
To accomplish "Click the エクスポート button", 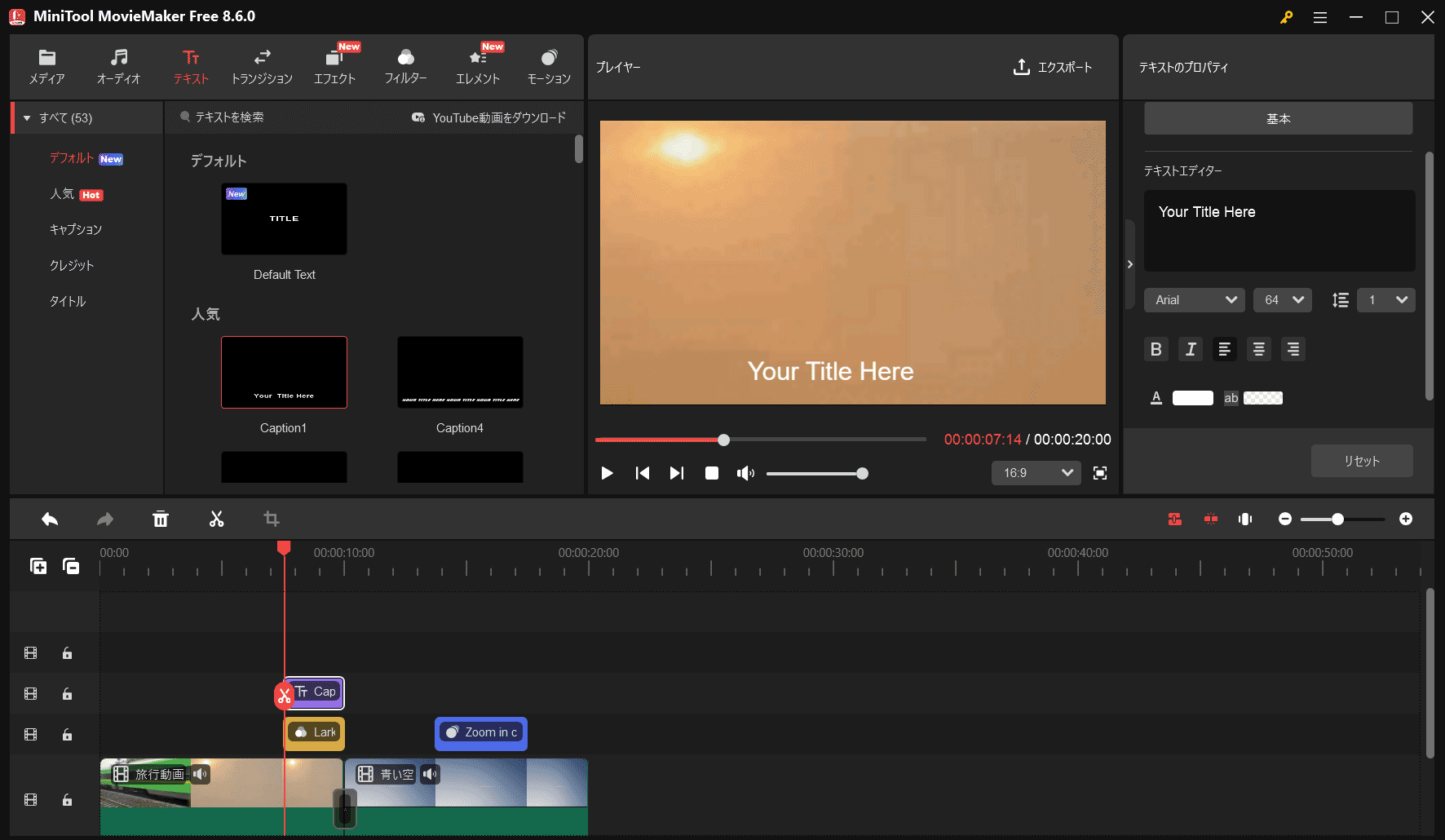I will (x=1053, y=68).
